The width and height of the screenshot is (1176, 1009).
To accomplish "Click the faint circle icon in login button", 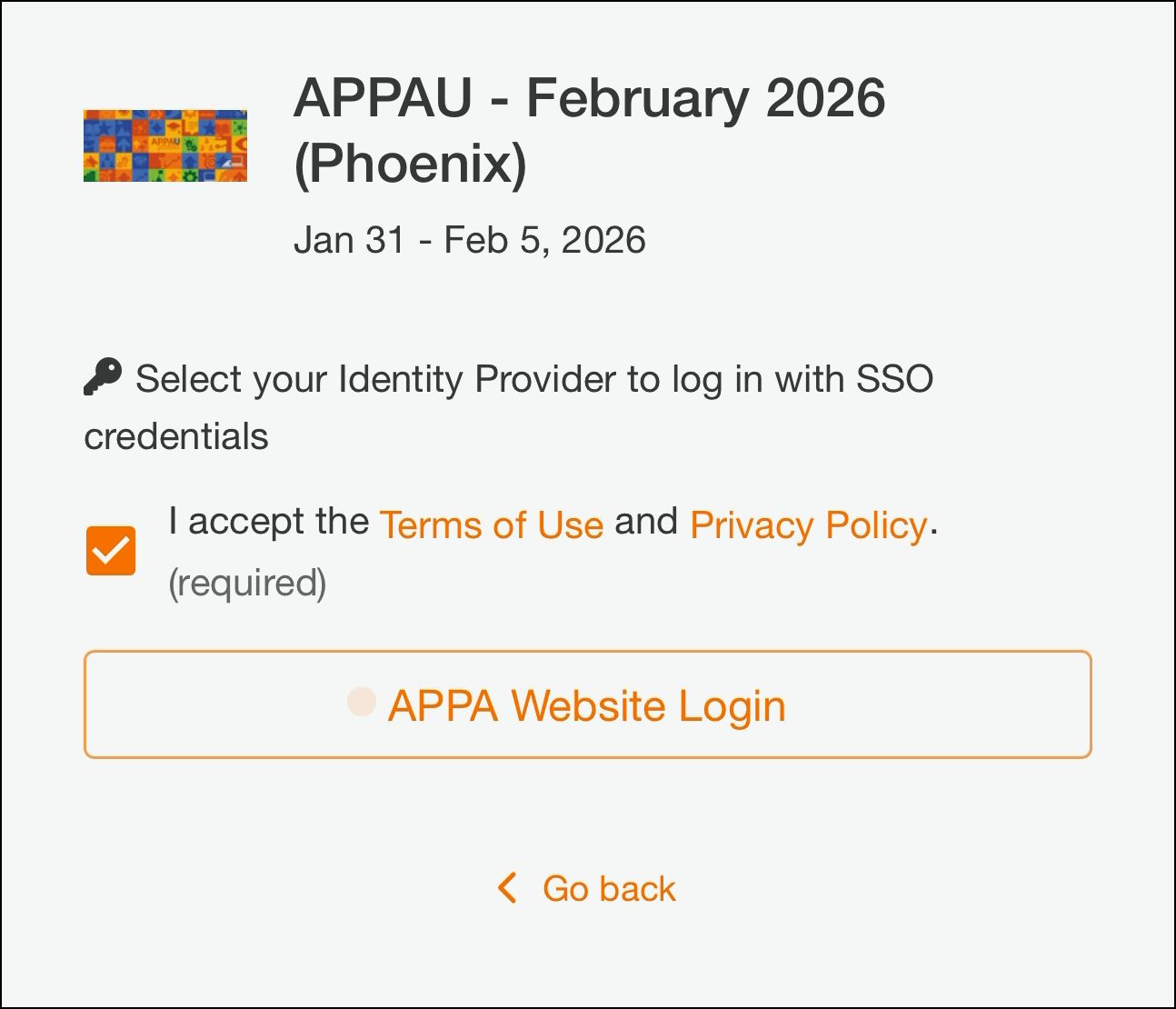I will [x=362, y=702].
